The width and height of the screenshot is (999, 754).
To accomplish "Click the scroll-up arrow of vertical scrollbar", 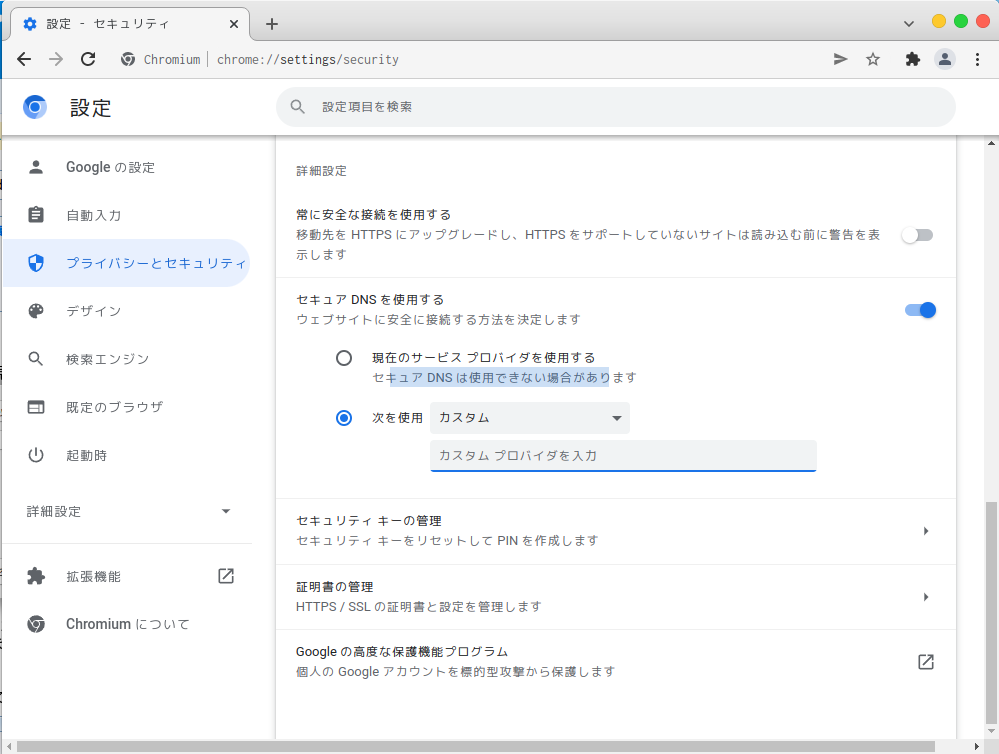I will [x=991, y=143].
